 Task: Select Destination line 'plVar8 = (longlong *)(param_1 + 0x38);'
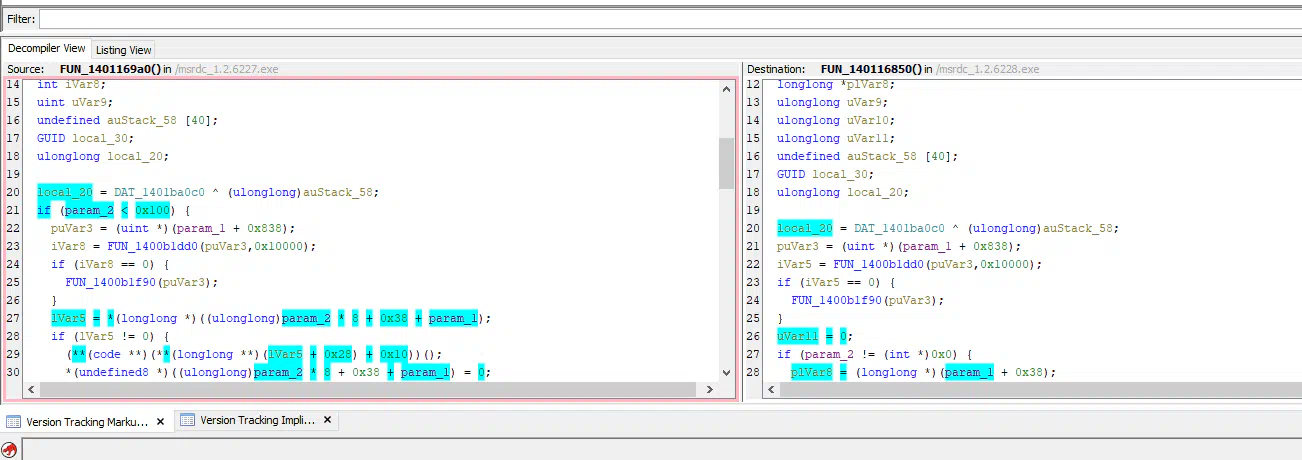[x=923, y=372]
